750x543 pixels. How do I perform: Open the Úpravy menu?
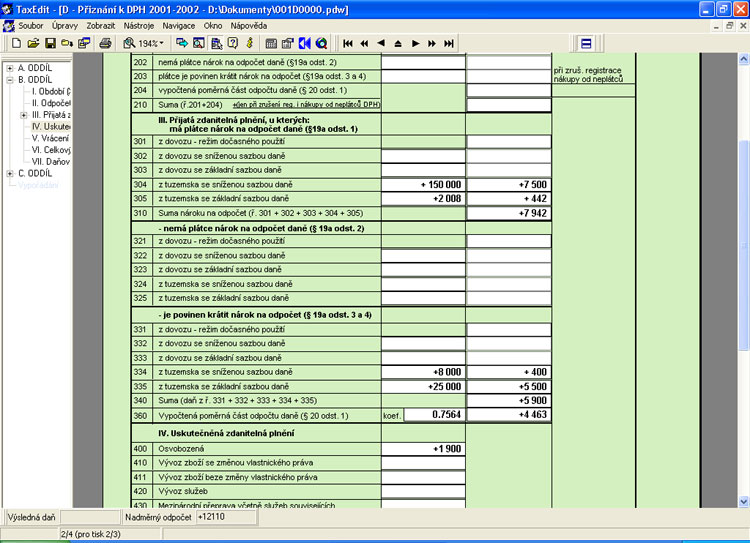click(65, 26)
